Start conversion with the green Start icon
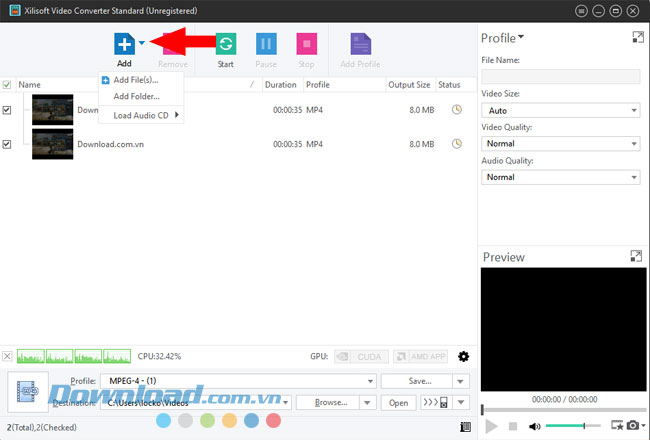The height and width of the screenshot is (440, 650). (226, 44)
